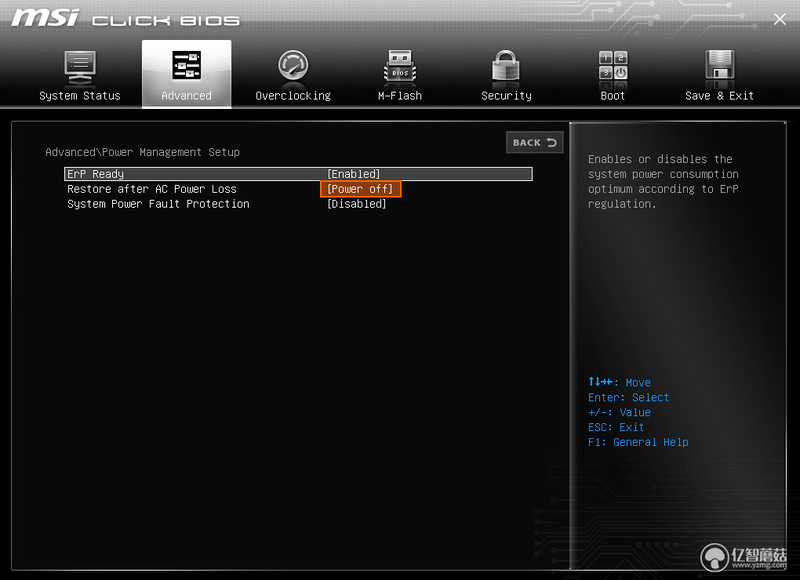Click the Save & Exit floppy icon
Viewport: 800px width, 580px height.
pyautogui.click(x=719, y=65)
